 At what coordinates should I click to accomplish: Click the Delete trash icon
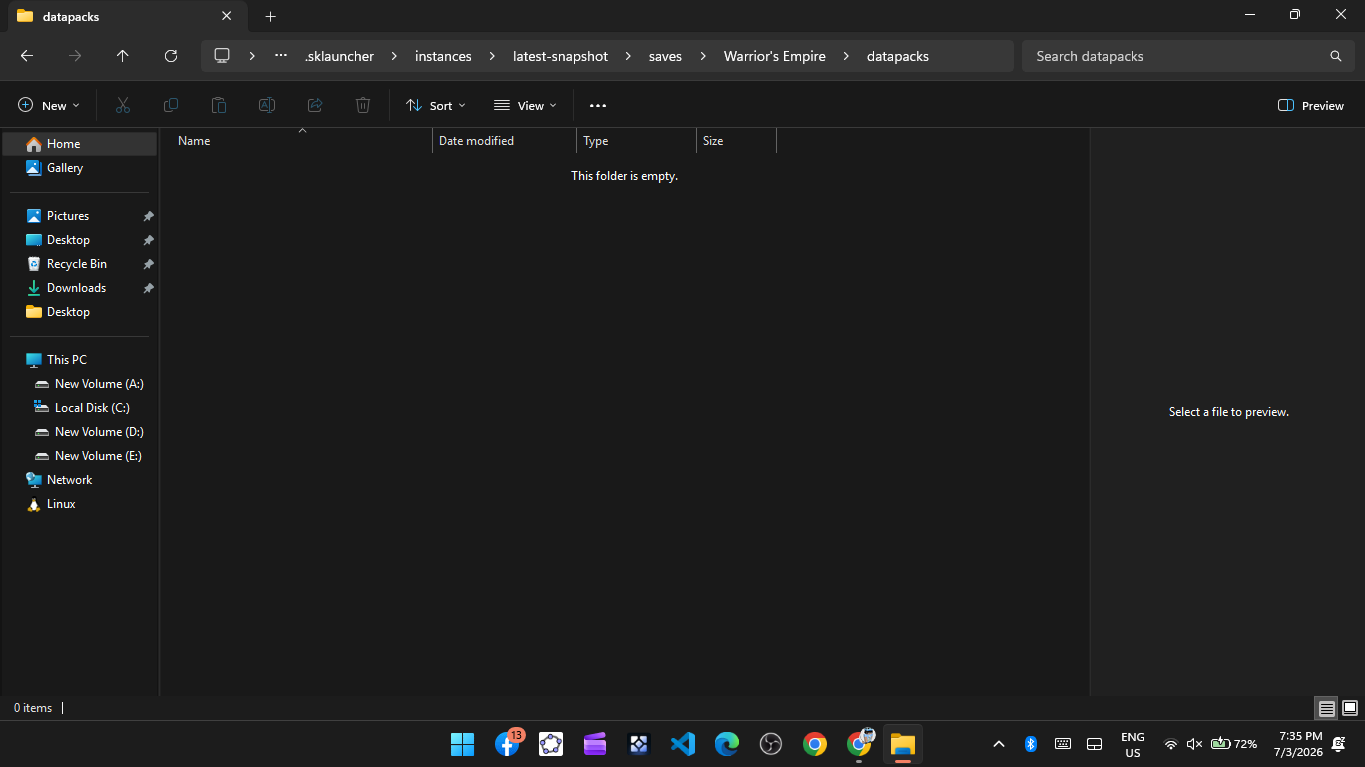coord(363,105)
